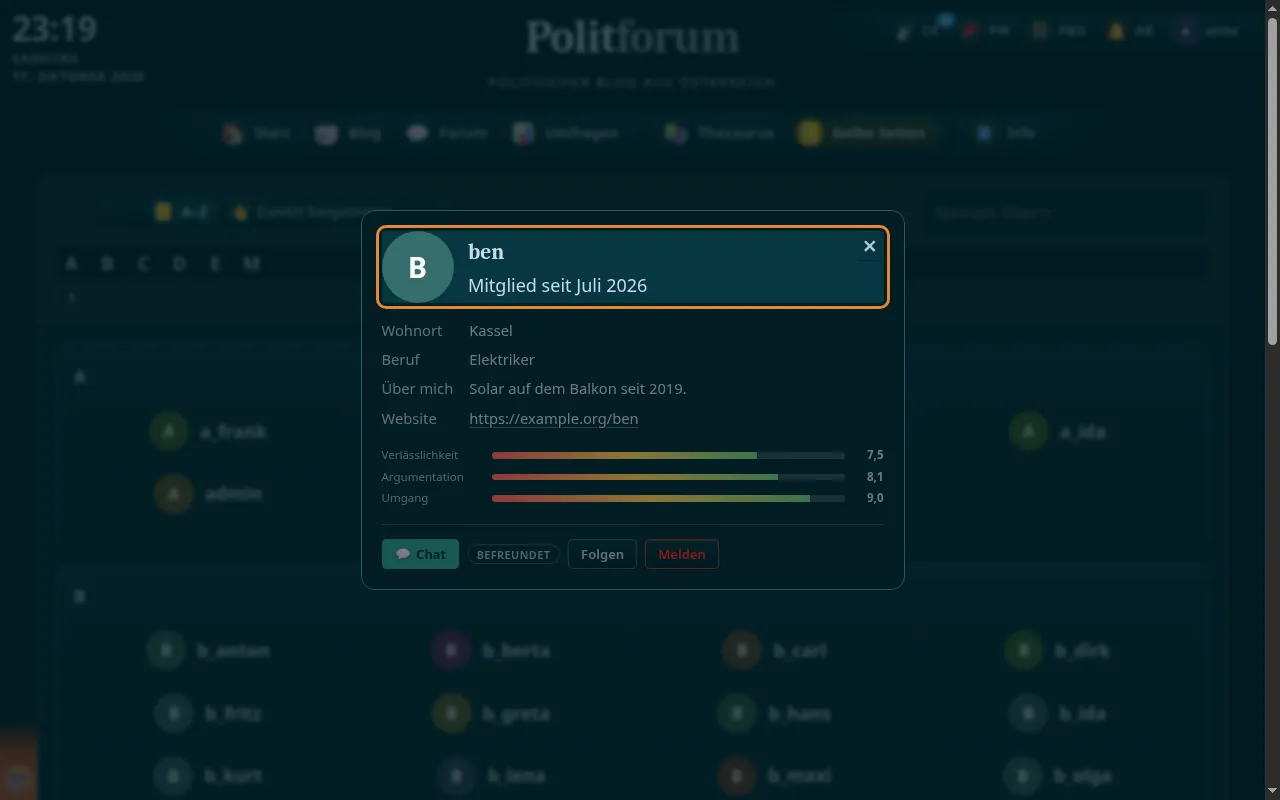
Task: Open b_dirk's avatar in the list
Action: point(1024,650)
